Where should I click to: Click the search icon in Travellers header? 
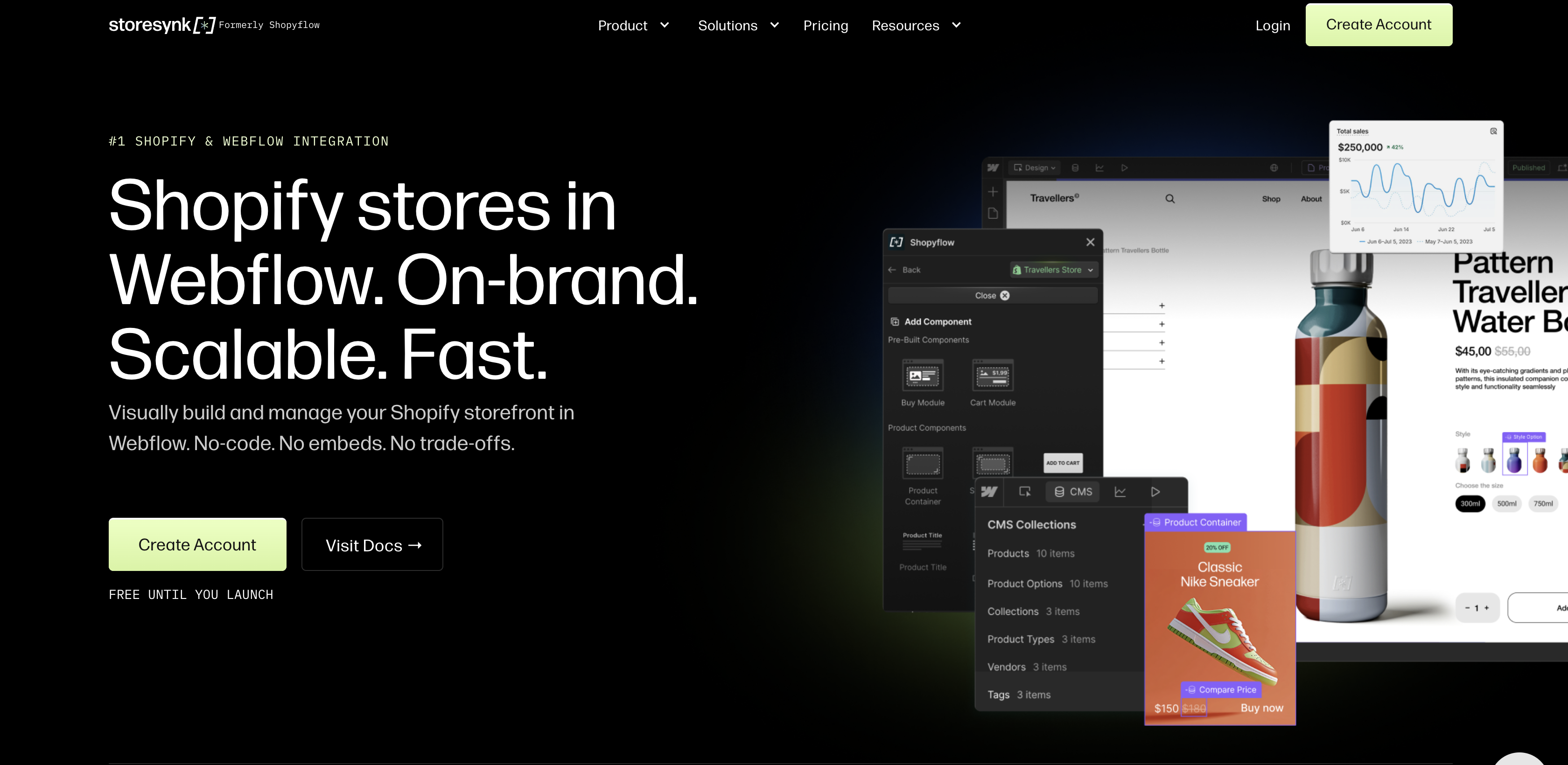[1170, 199]
